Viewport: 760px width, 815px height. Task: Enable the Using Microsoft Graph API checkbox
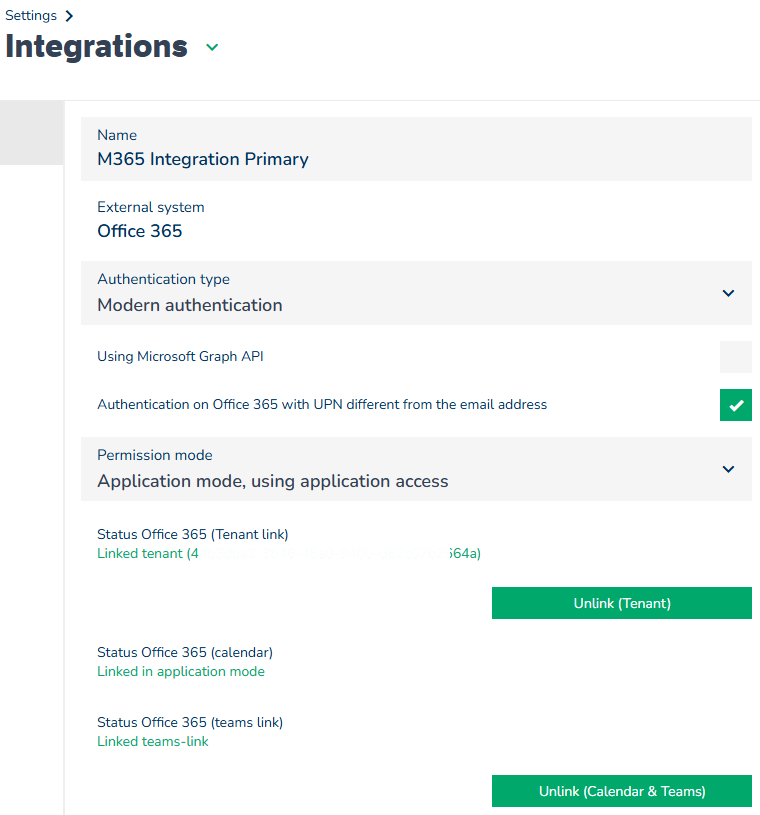[735, 357]
